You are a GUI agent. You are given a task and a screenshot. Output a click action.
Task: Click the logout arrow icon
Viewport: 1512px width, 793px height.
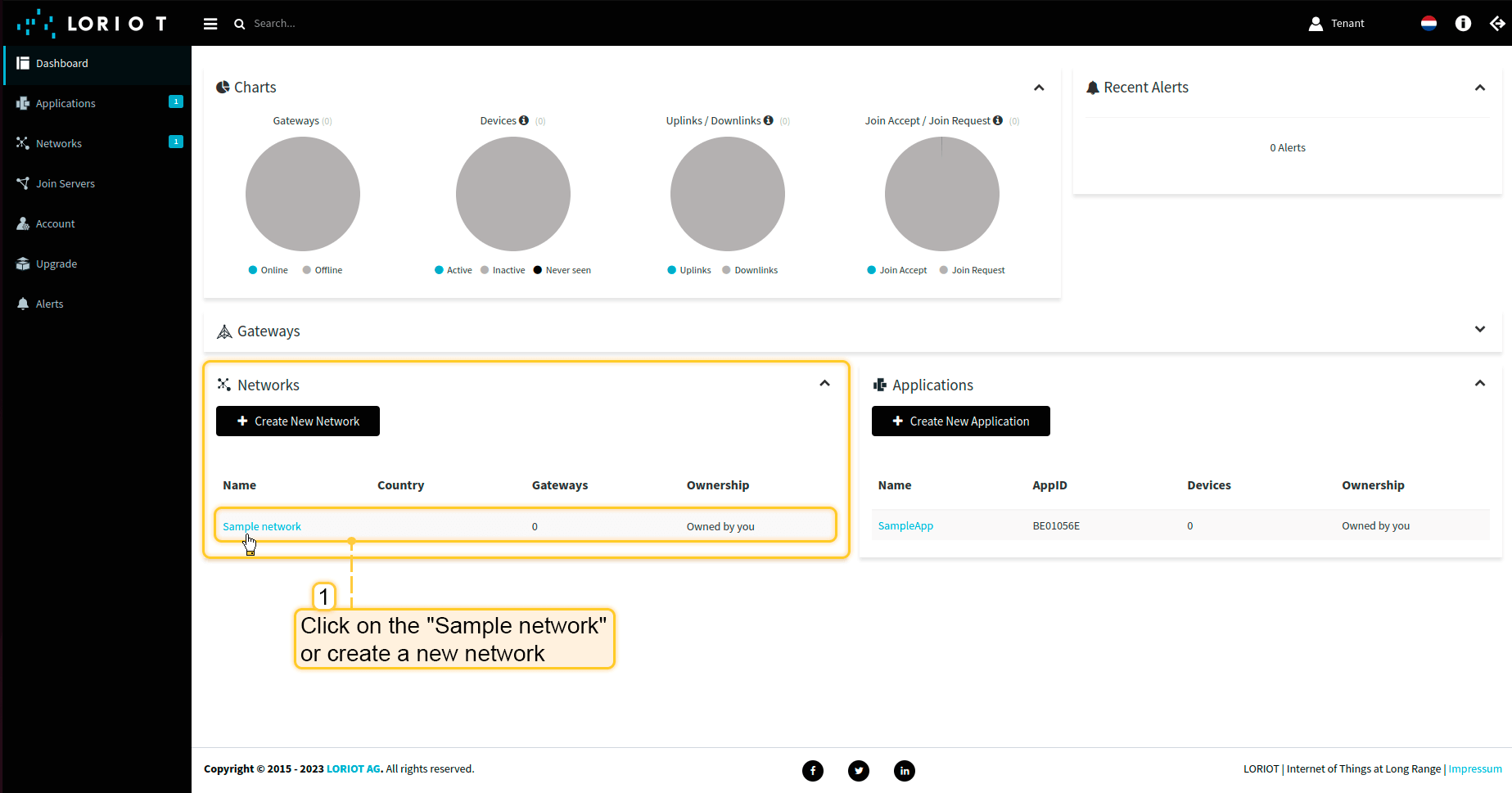pyautogui.click(x=1497, y=24)
